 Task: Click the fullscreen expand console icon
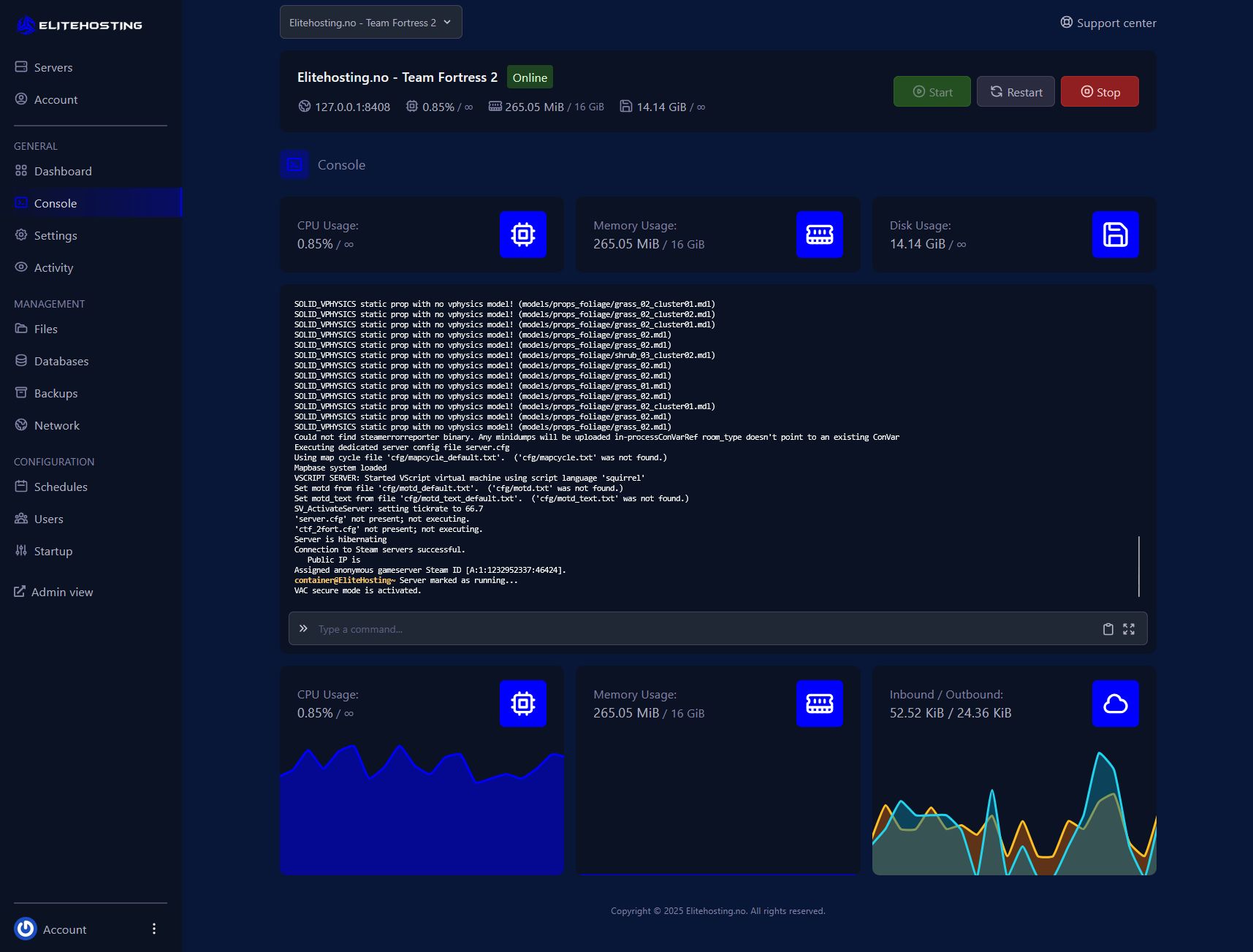pyautogui.click(x=1129, y=629)
